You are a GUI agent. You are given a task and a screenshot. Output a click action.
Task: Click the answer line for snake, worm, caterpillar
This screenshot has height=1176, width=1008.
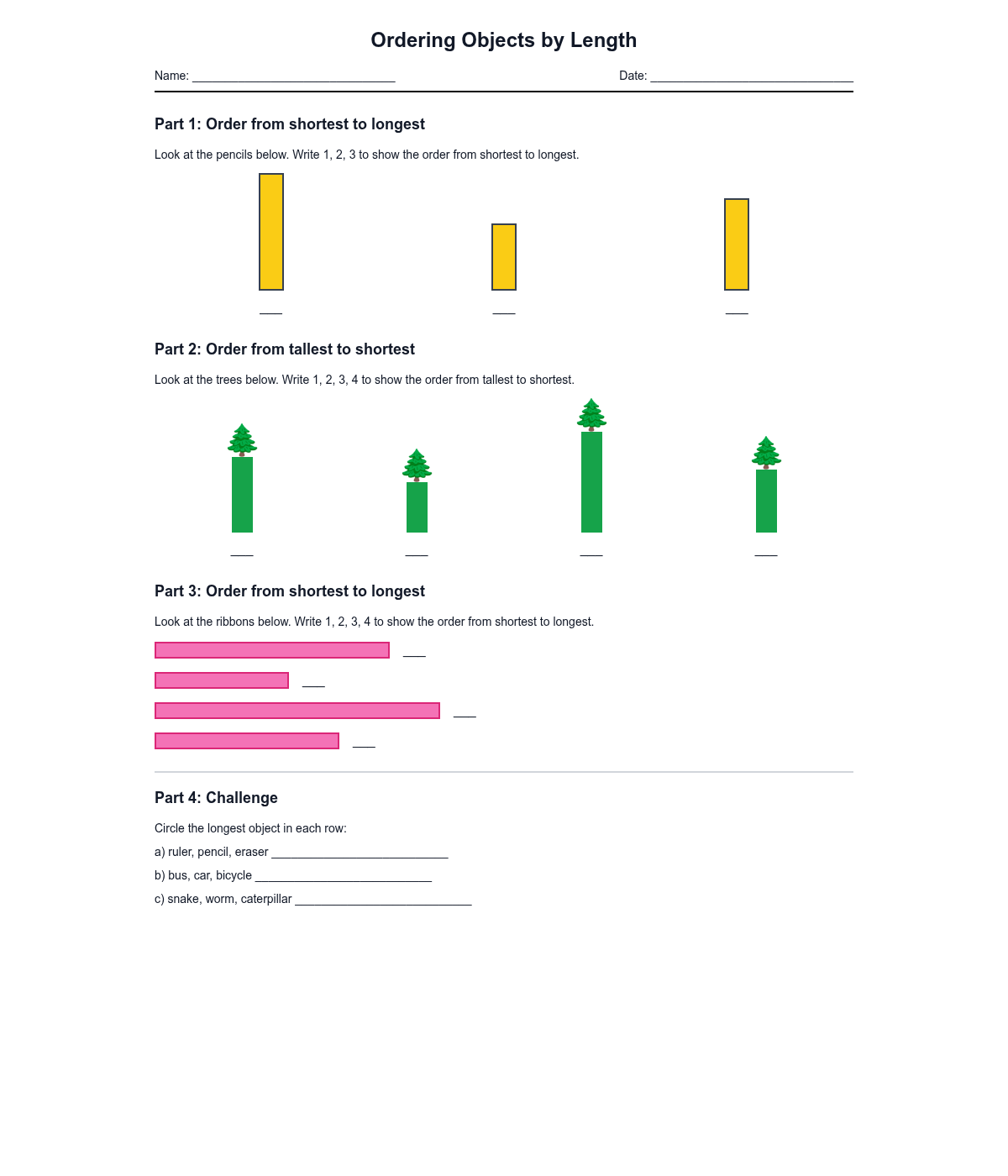pyautogui.click(x=383, y=900)
